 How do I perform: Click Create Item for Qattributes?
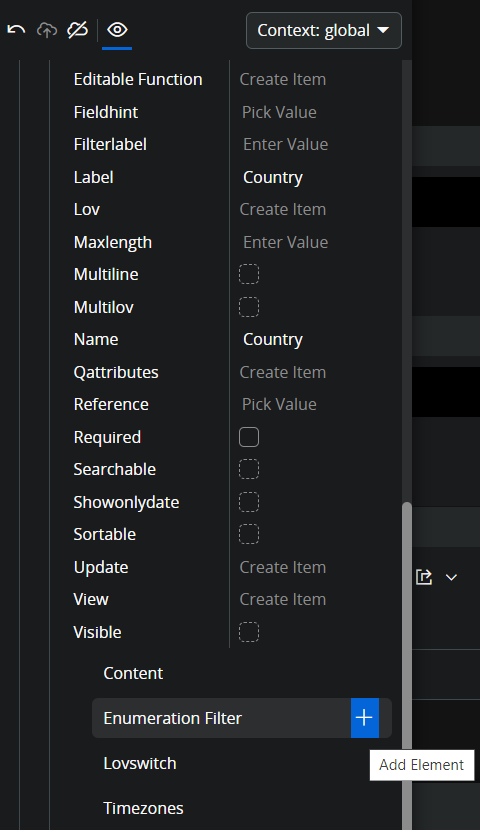tap(283, 372)
